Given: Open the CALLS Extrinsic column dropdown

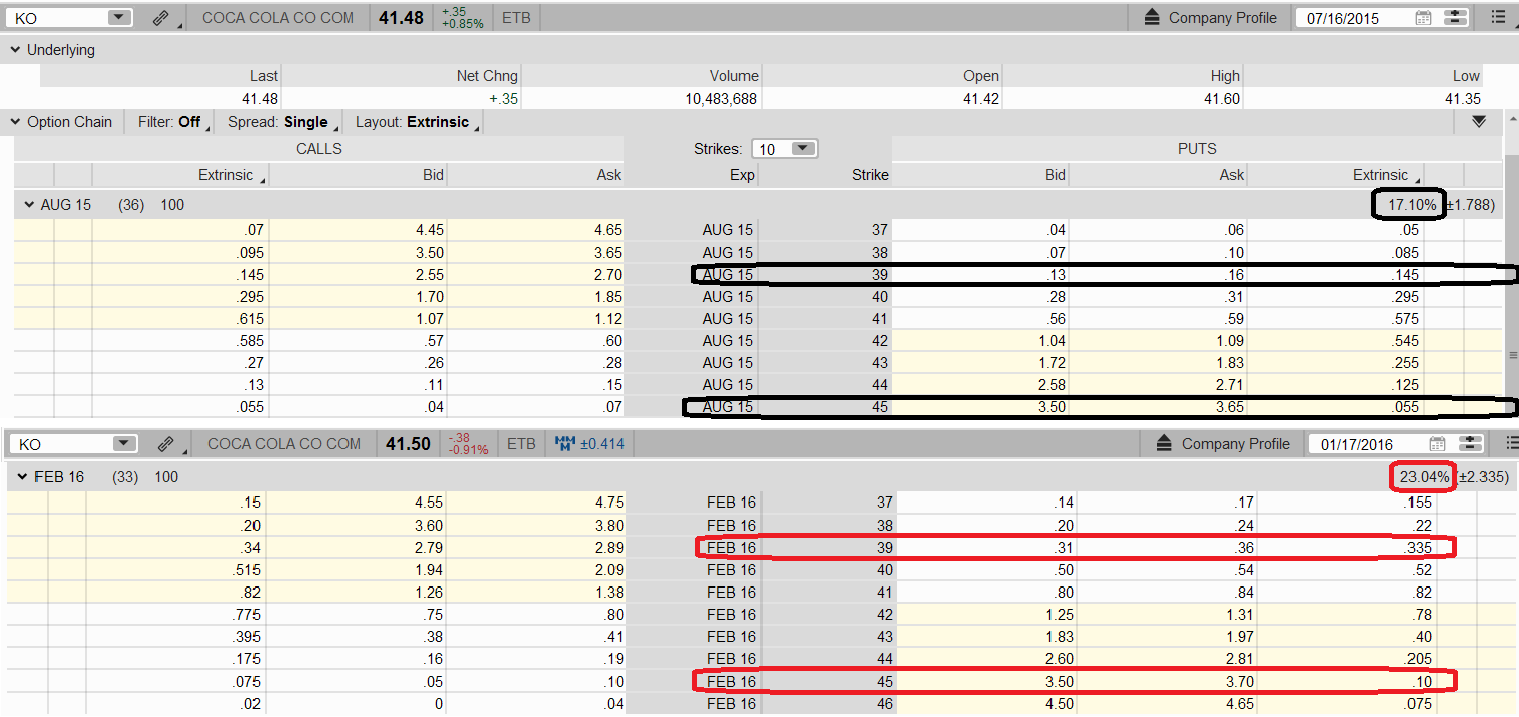Looking at the screenshot, I should (x=231, y=175).
